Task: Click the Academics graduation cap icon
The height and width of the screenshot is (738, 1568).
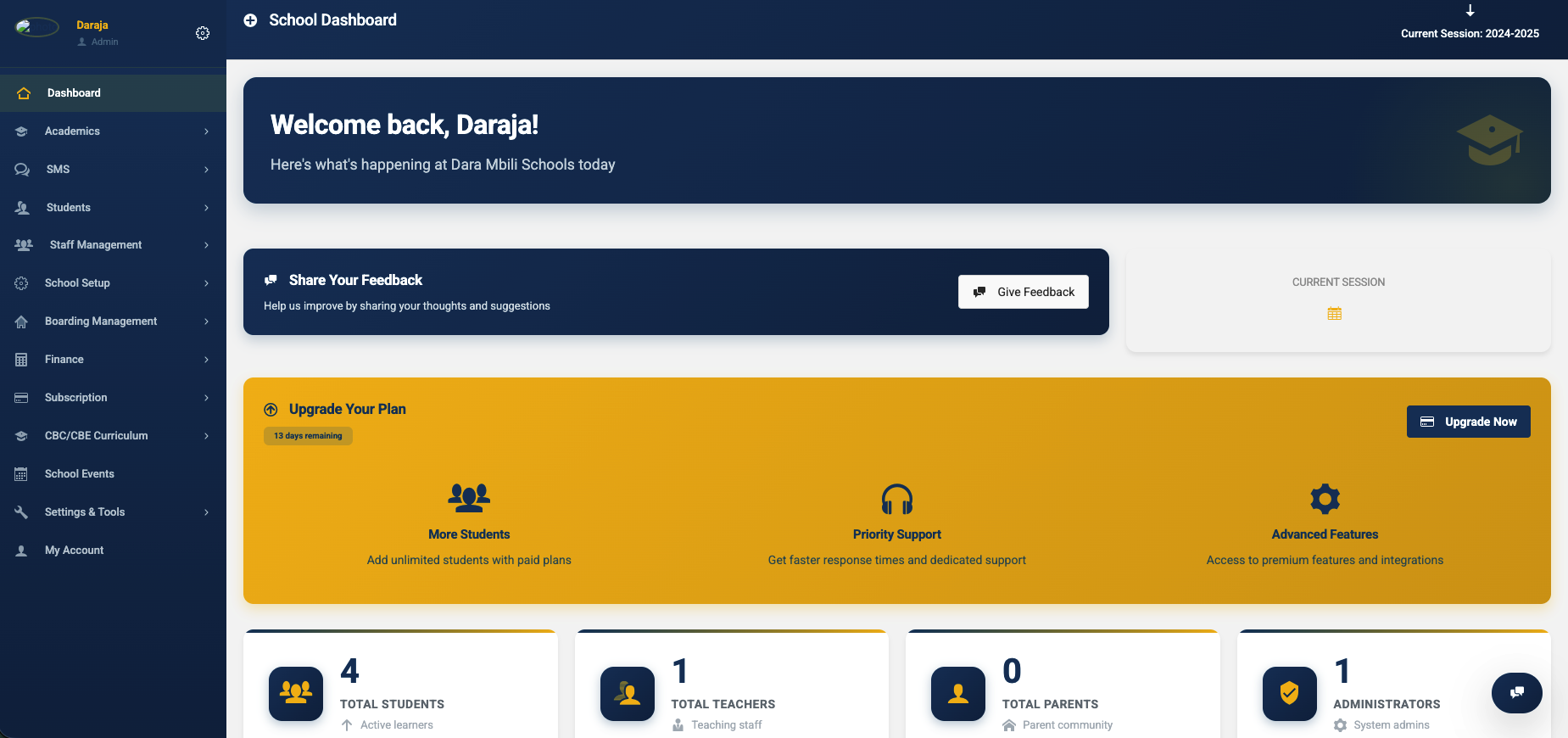Action: pos(22,131)
